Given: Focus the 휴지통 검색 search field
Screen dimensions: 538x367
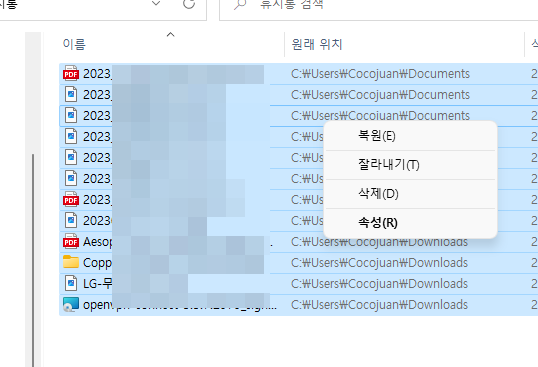Looking at the screenshot, I should (x=379, y=6).
